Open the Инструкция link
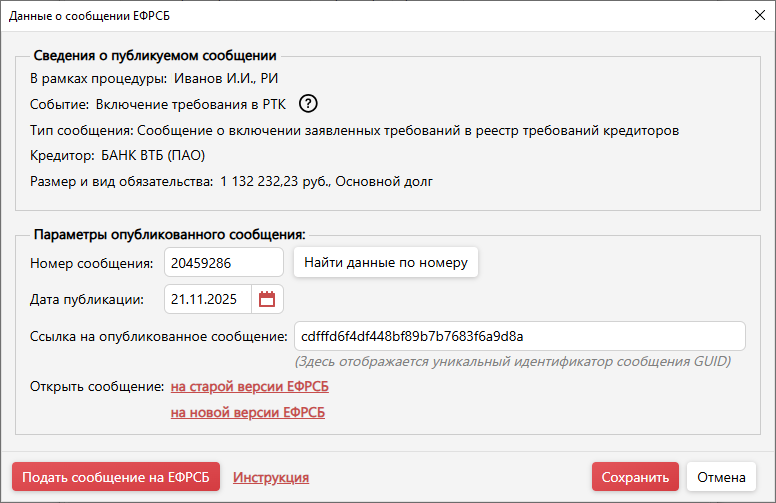Screen dimensions: 776x503 (271, 477)
